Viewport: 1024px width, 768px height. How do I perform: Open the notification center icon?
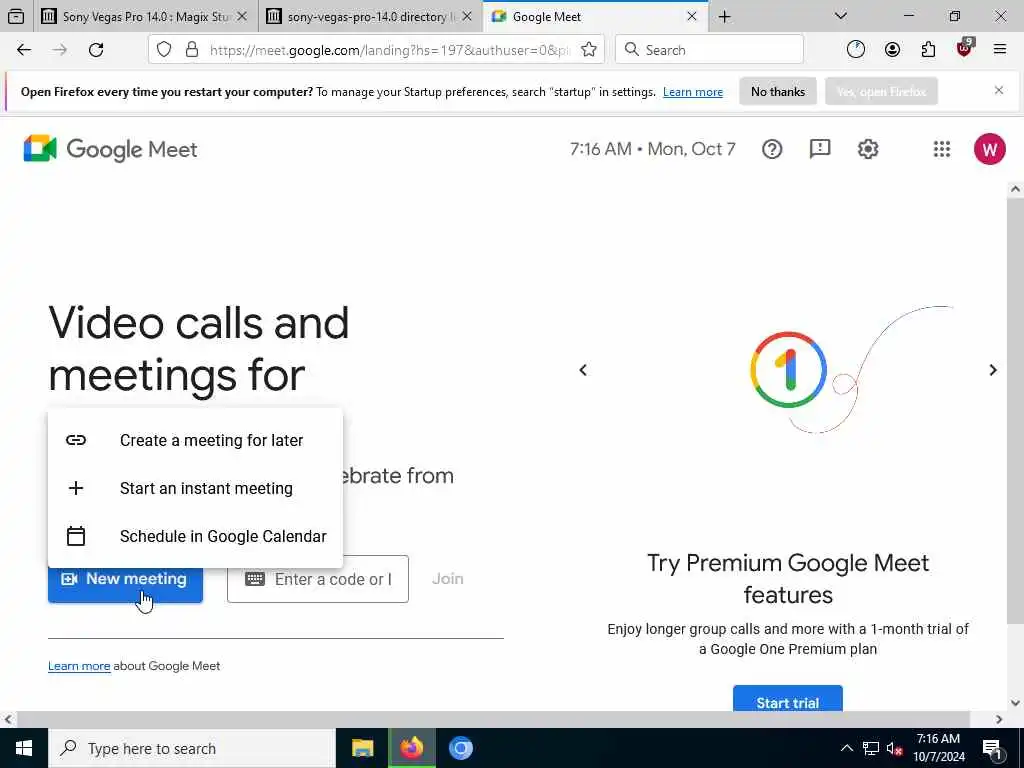coord(992,749)
